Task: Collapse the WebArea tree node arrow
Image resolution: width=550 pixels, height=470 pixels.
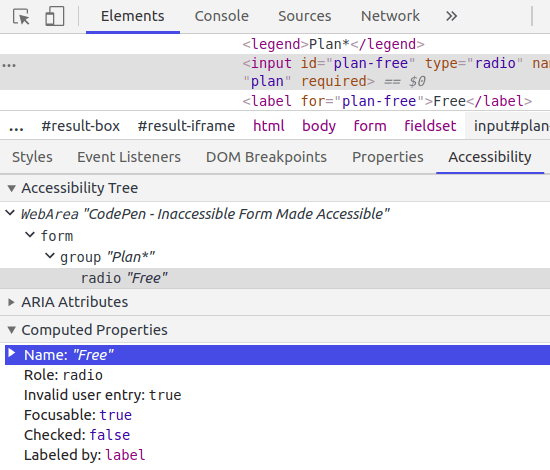Action: pyautogui.click(x=10, y=213)
